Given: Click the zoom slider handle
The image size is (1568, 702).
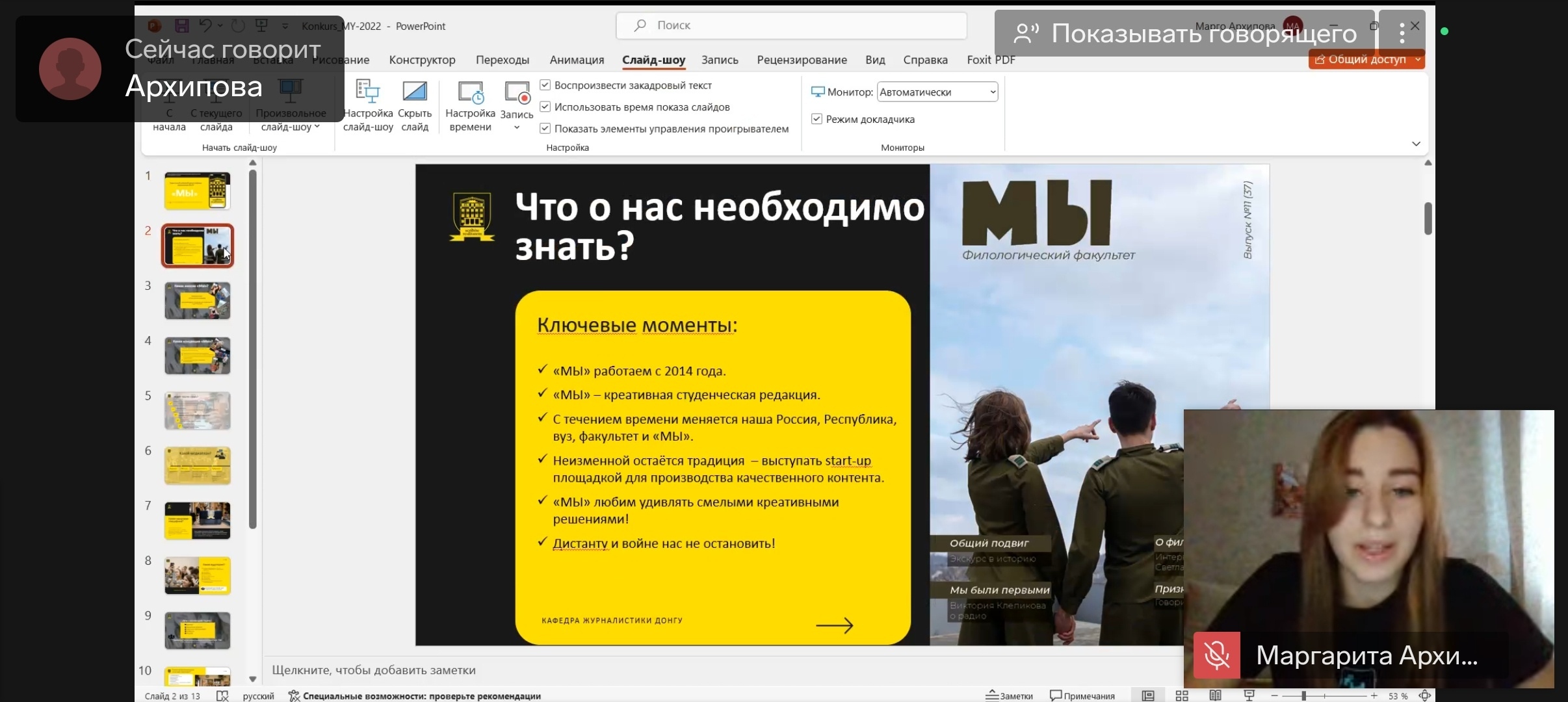Looking at the screenshot, I should pos(1303,695).
